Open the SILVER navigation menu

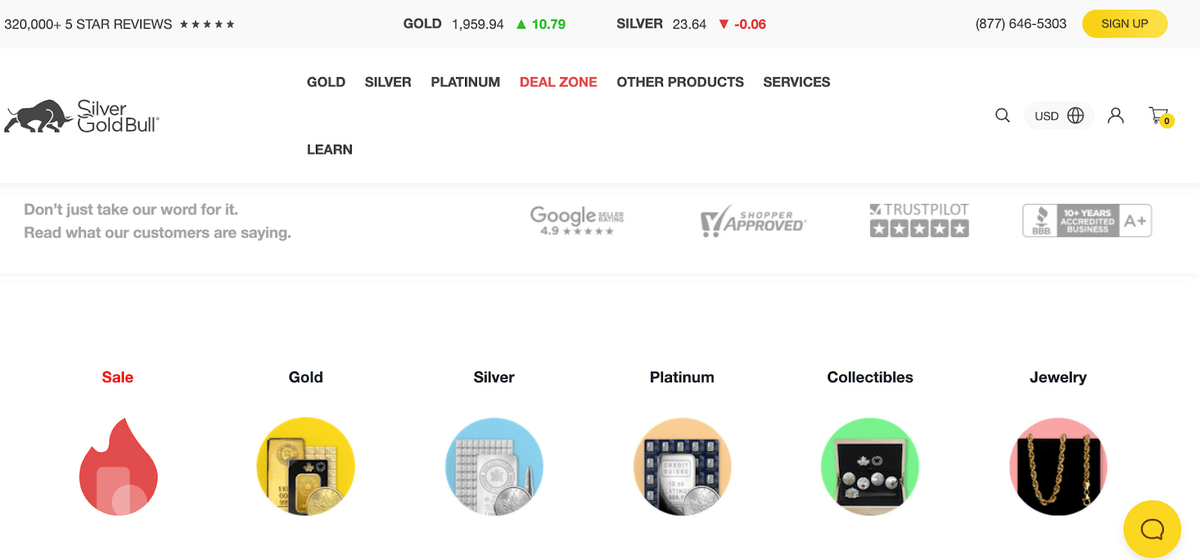tap(388, 82)
